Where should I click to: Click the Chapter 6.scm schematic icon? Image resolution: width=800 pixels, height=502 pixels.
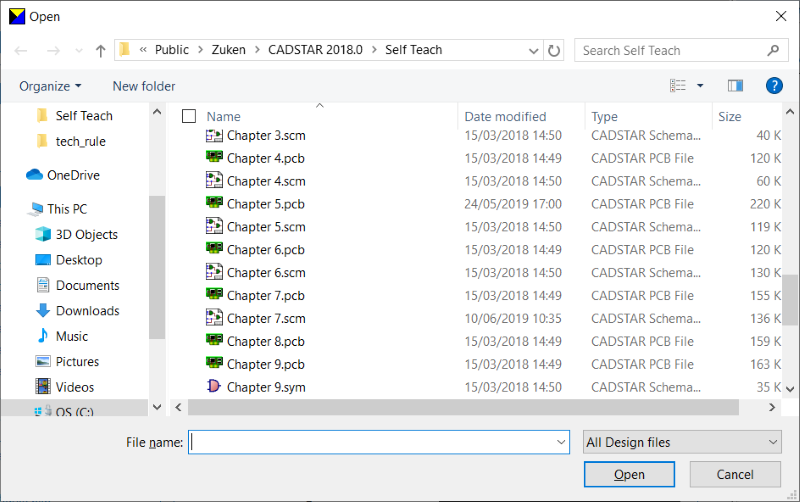coord(214,271)
